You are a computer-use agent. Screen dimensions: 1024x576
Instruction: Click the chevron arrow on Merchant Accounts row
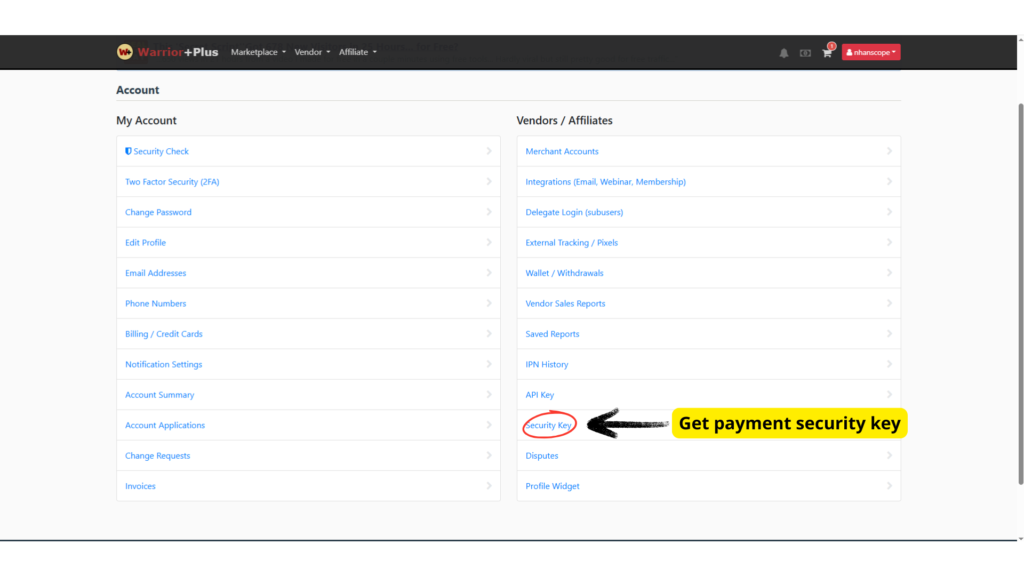[889, 151]
